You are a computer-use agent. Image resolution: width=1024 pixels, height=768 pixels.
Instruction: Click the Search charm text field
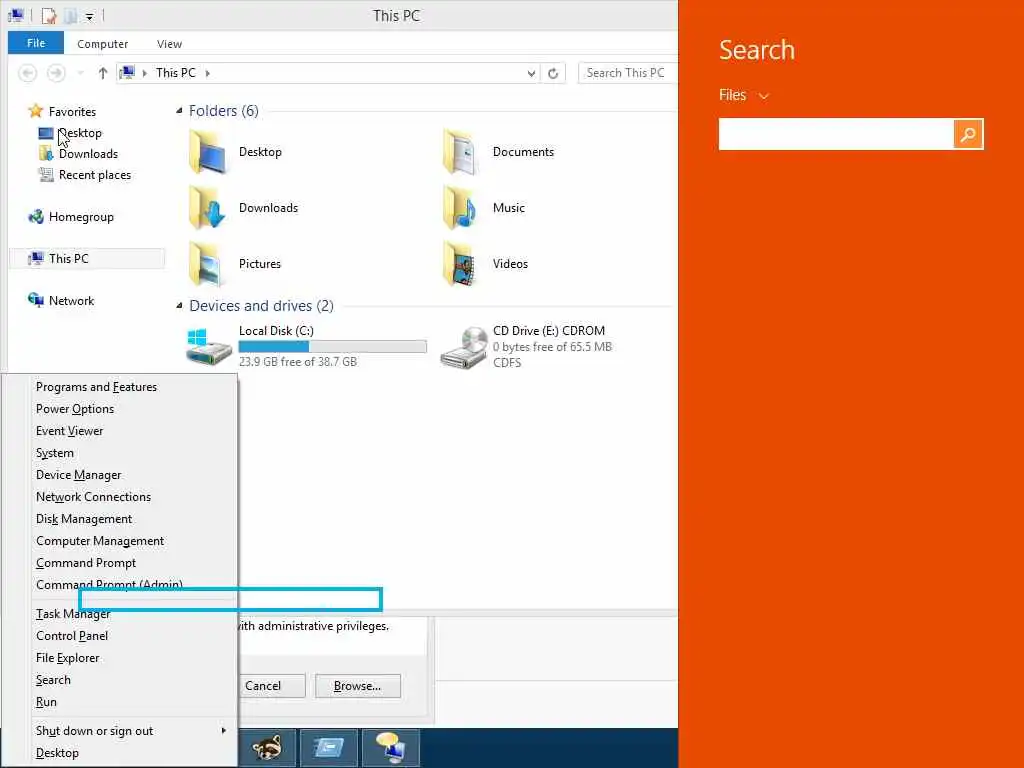pyautogui.click(x=836, y=134)
